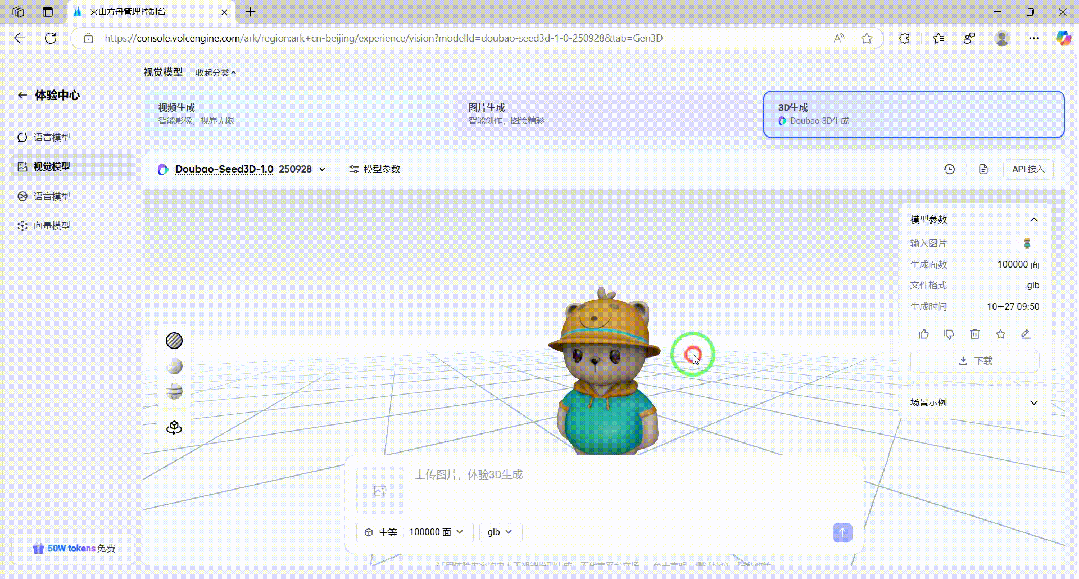Click the thumbs-up like icon
Image resolution: width=1079 pixels, height=579 pixels.
(x=923, y=334)
